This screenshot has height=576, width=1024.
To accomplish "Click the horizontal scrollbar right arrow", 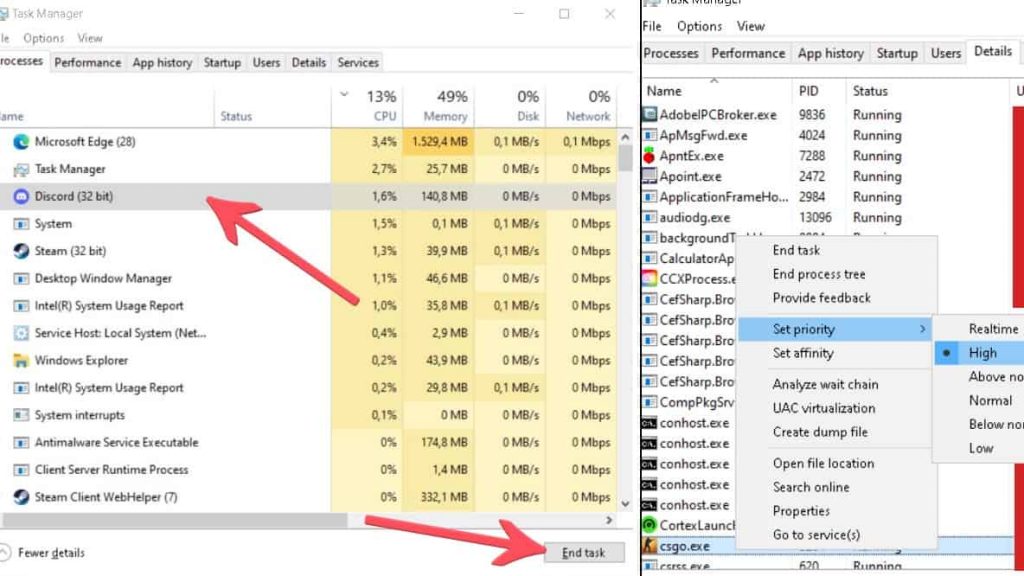I will pos(609,520).
